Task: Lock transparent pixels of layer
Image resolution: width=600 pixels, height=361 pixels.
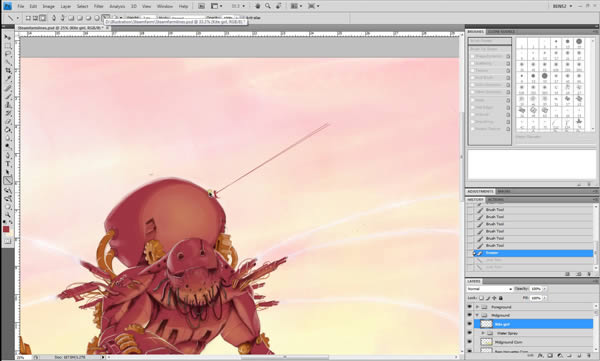Action: (x=481, y=298)
